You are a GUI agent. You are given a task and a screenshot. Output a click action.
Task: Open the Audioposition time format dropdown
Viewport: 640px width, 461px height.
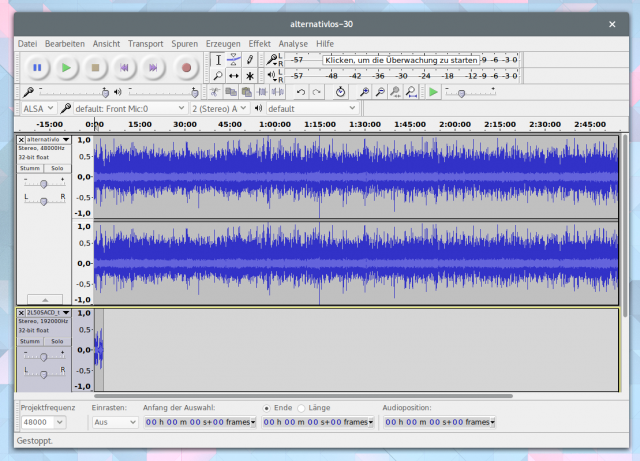click(493, 422)
